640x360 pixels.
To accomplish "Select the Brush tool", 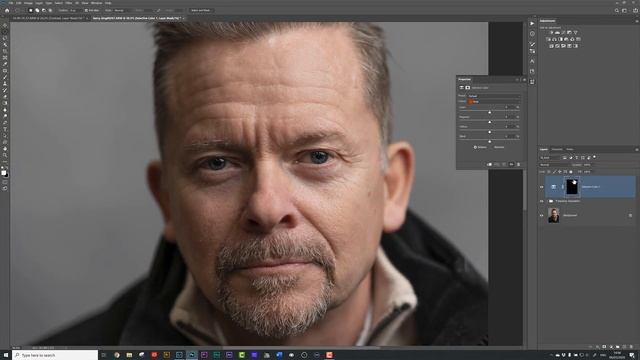I will pos(5,77).
